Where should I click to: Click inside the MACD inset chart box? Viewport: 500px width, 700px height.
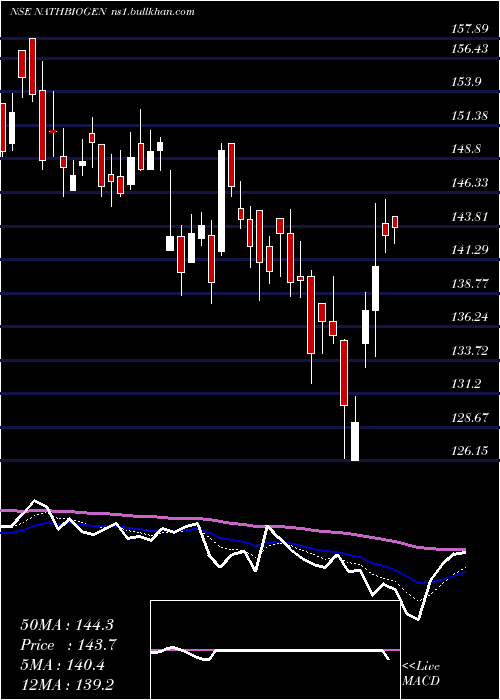tap(275, 650)
